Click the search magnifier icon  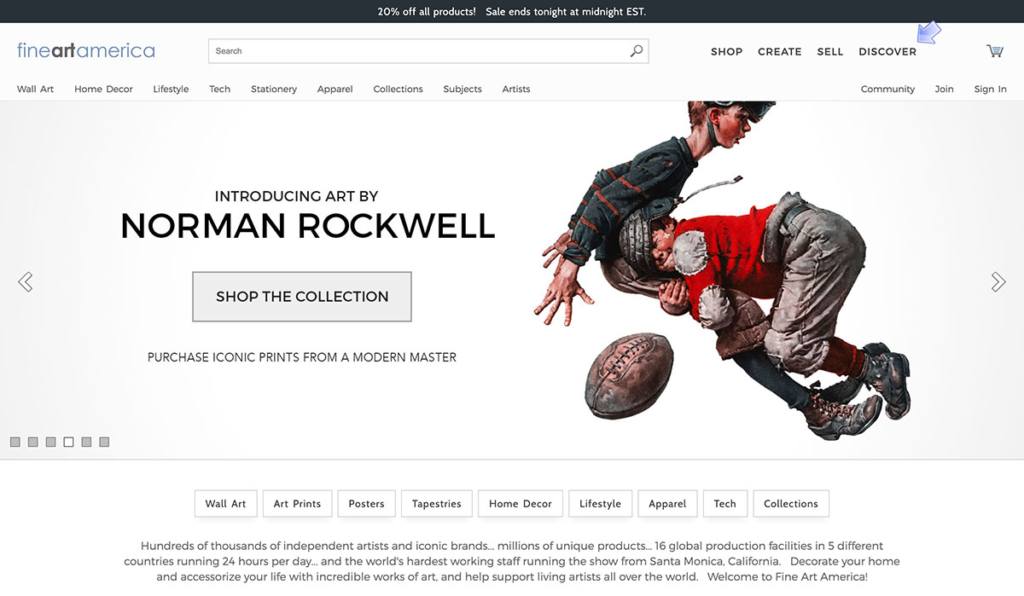pos(636,51)
